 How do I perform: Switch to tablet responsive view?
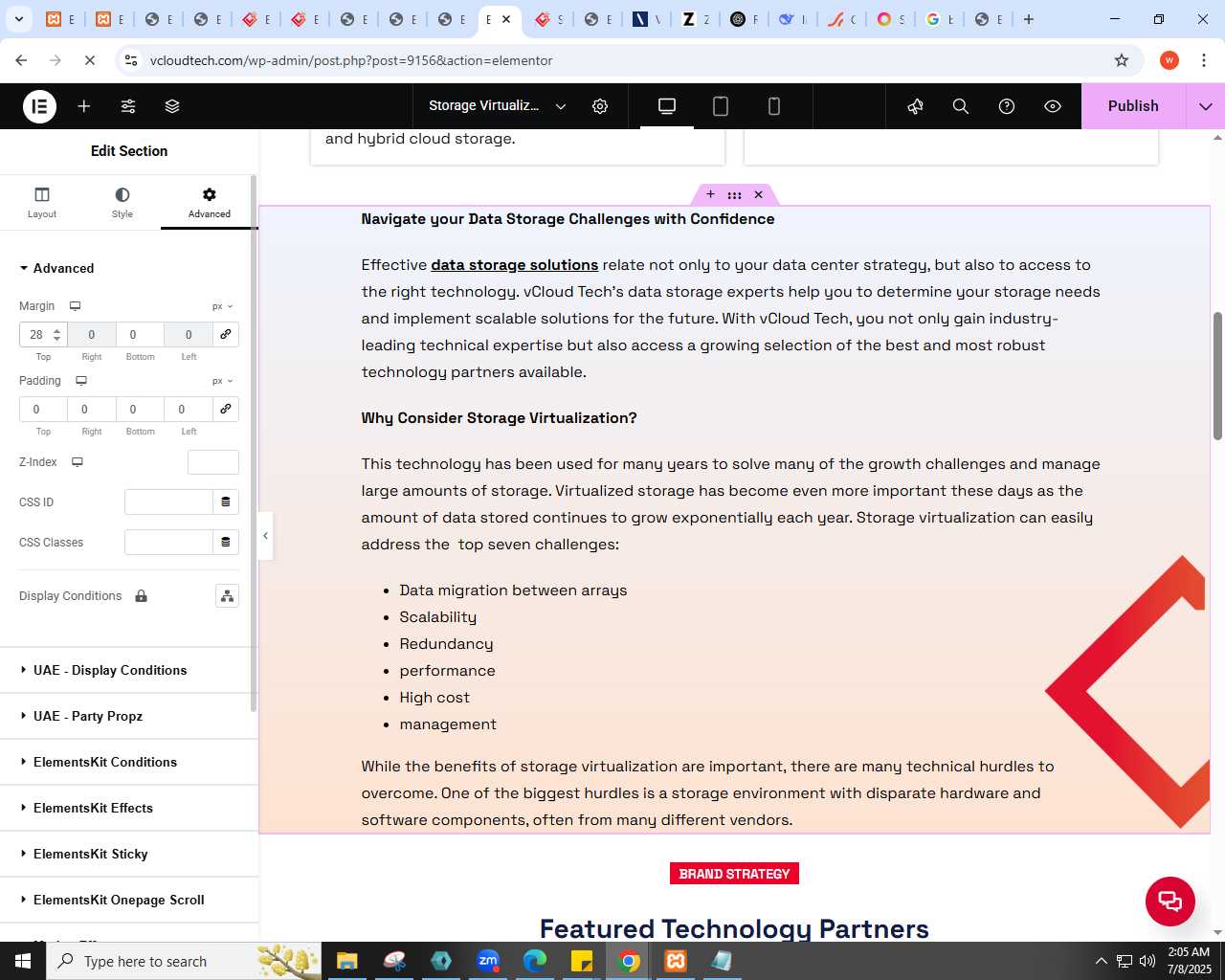[x=721, y=106]
